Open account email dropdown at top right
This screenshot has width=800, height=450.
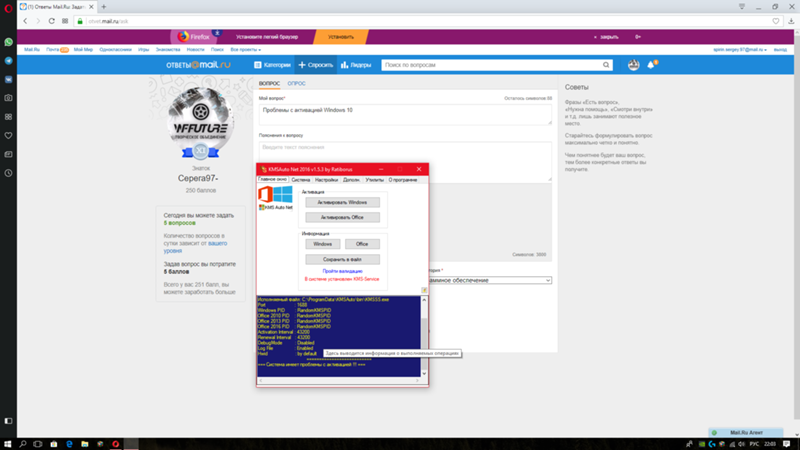(739, 49)
